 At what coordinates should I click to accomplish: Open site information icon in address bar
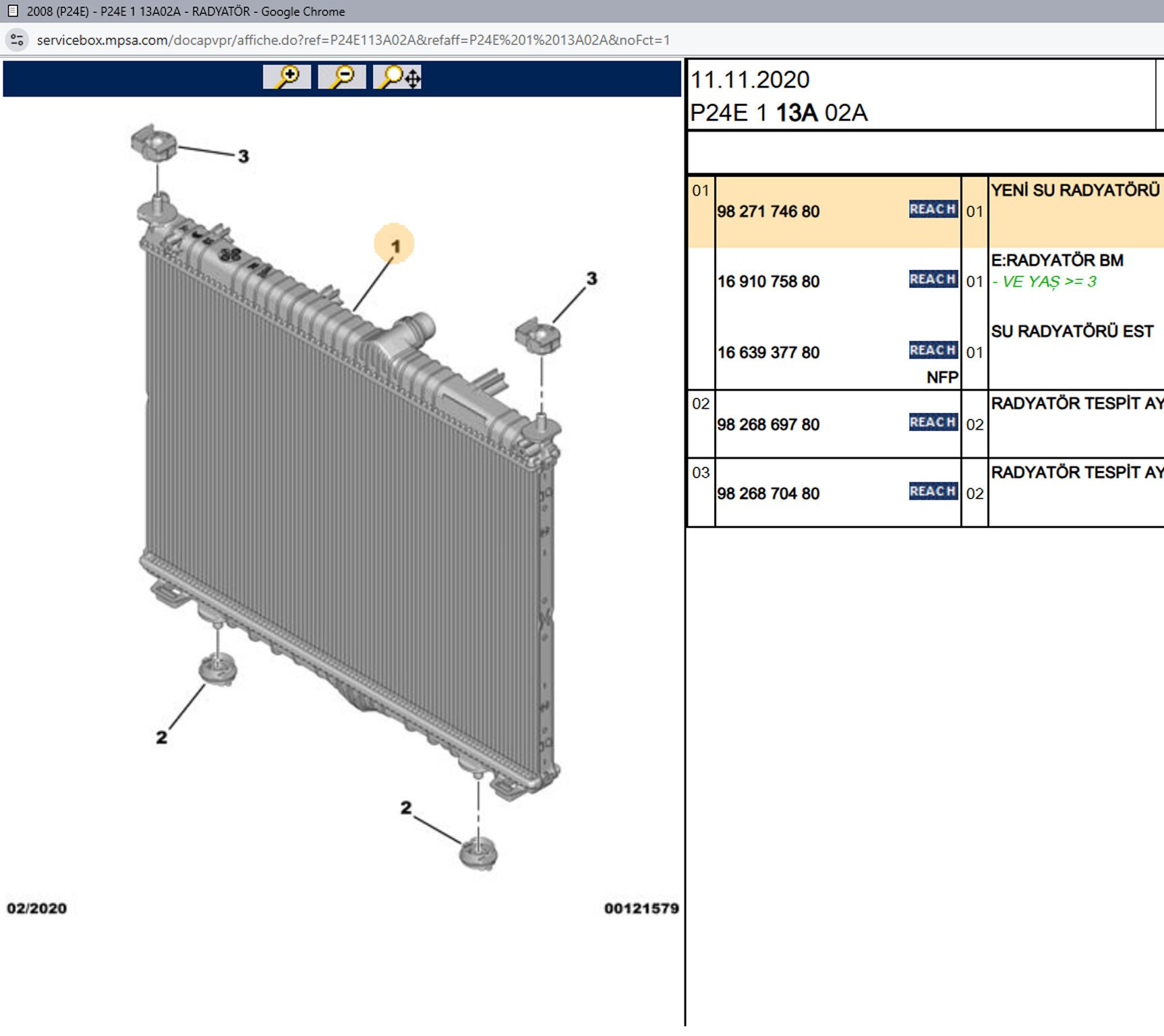[17, 40]
